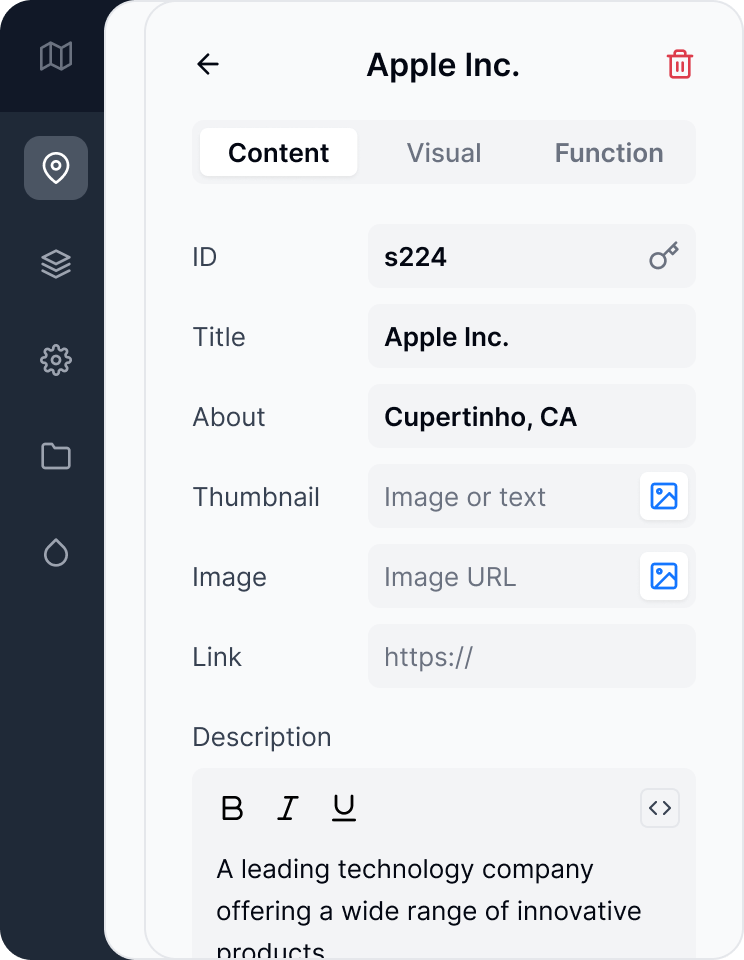Open the folder icon in sidebar

[x=56, y=456]
